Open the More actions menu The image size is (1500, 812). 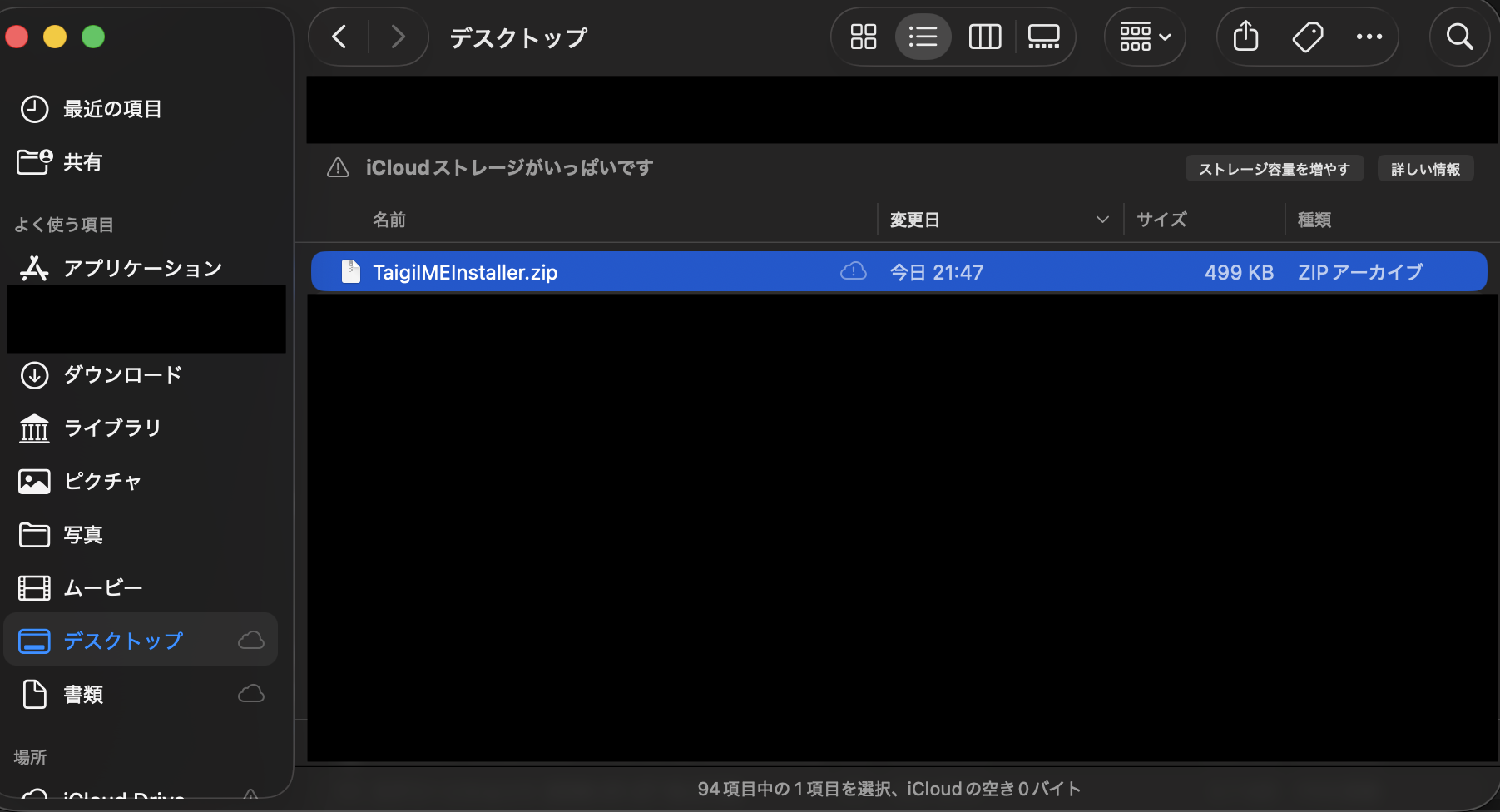(1369, 37)
